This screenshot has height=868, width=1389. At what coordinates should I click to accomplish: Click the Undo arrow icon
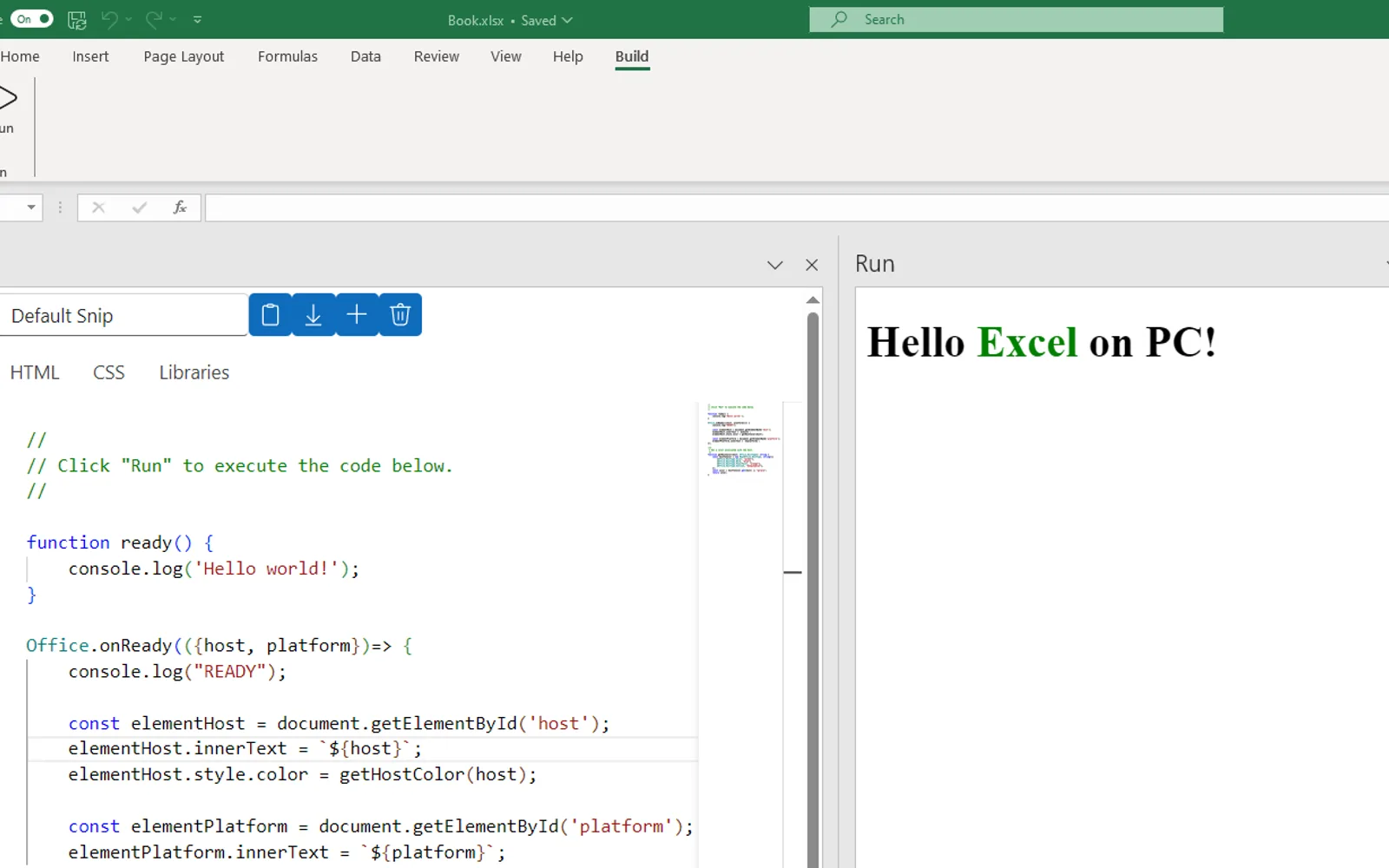point(109,19)
